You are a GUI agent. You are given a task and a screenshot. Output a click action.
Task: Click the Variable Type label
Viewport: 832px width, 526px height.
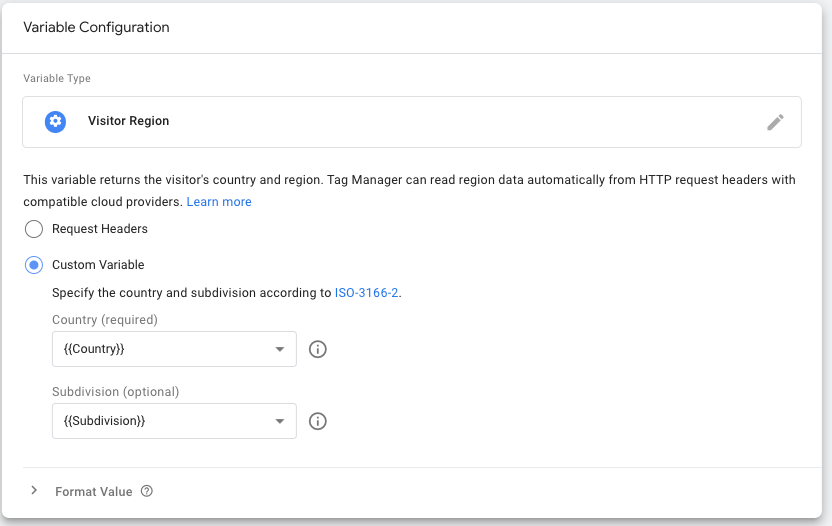tap(57, 78)
